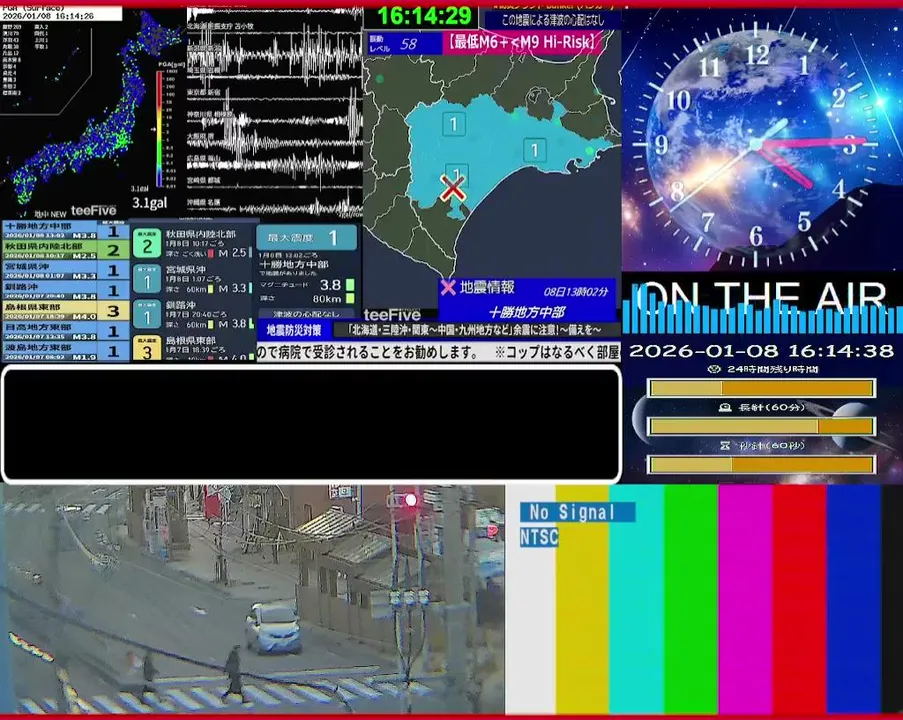Viewport: 903px width, 720px height.
Task: Click the 08日13時02分 time in blue info panel
Action: coord(576,292)
